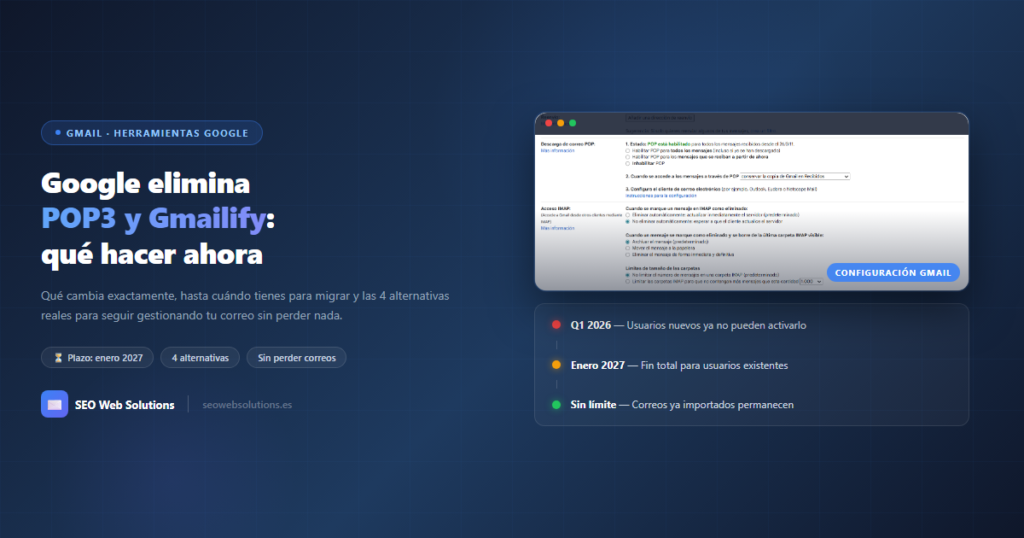Screen dimensions: 1024x538
Task: Click the CONFIGURACIÓN GMAIL badge
Action: (893, 272)
